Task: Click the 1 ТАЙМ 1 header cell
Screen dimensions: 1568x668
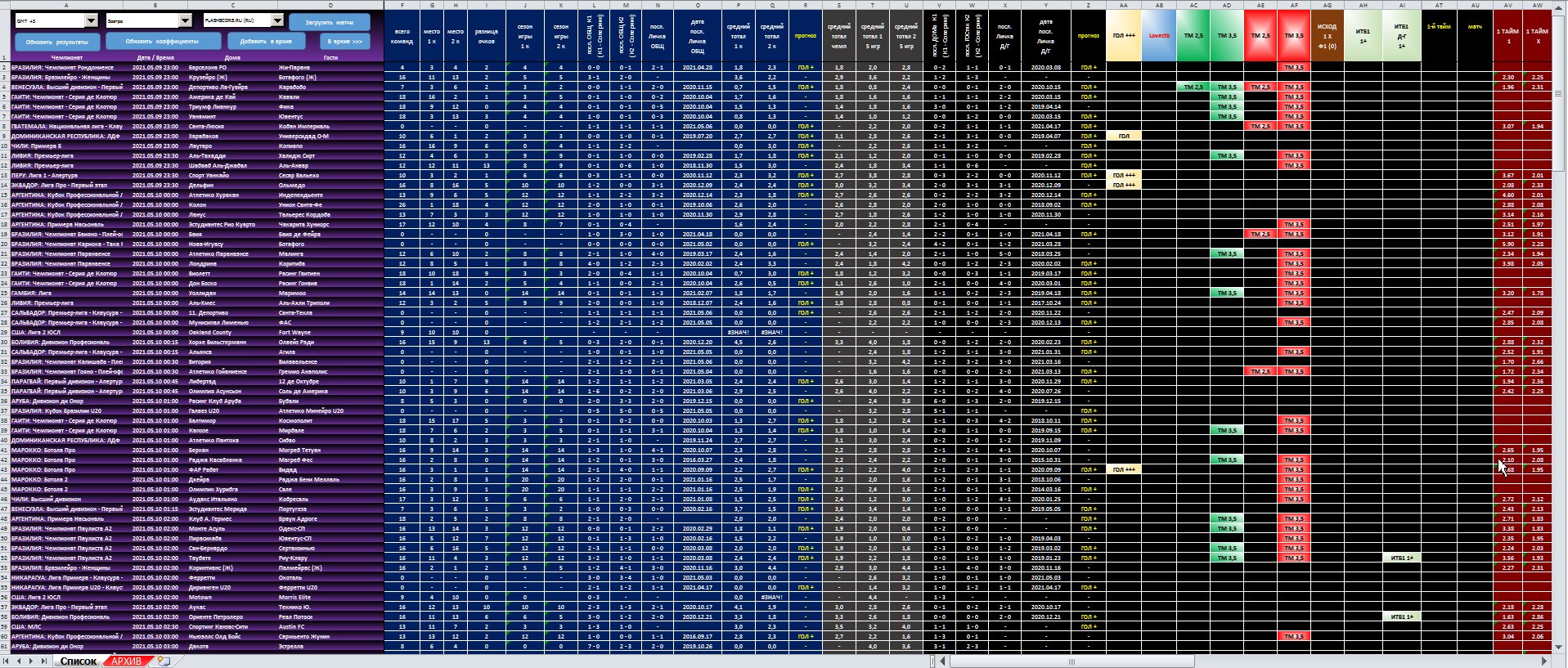Action: tap(1508, 36)
